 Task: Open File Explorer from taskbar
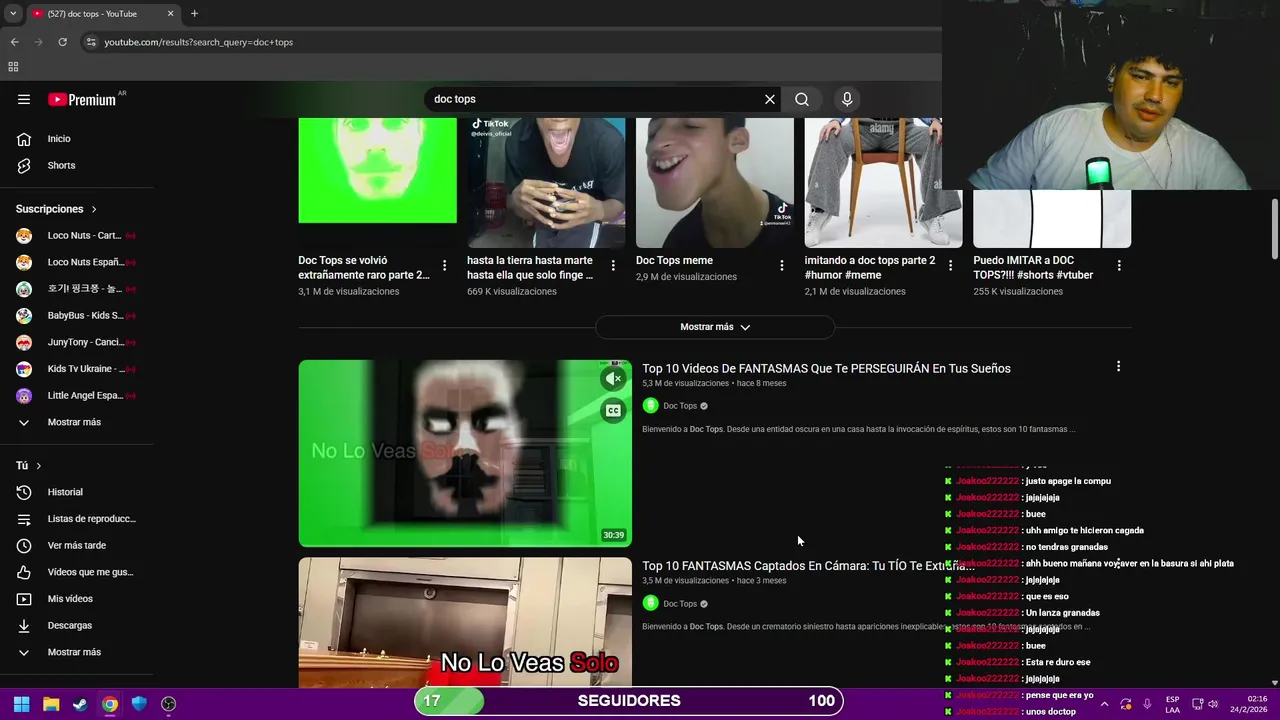pyautogui.click(x=51, y=704)
